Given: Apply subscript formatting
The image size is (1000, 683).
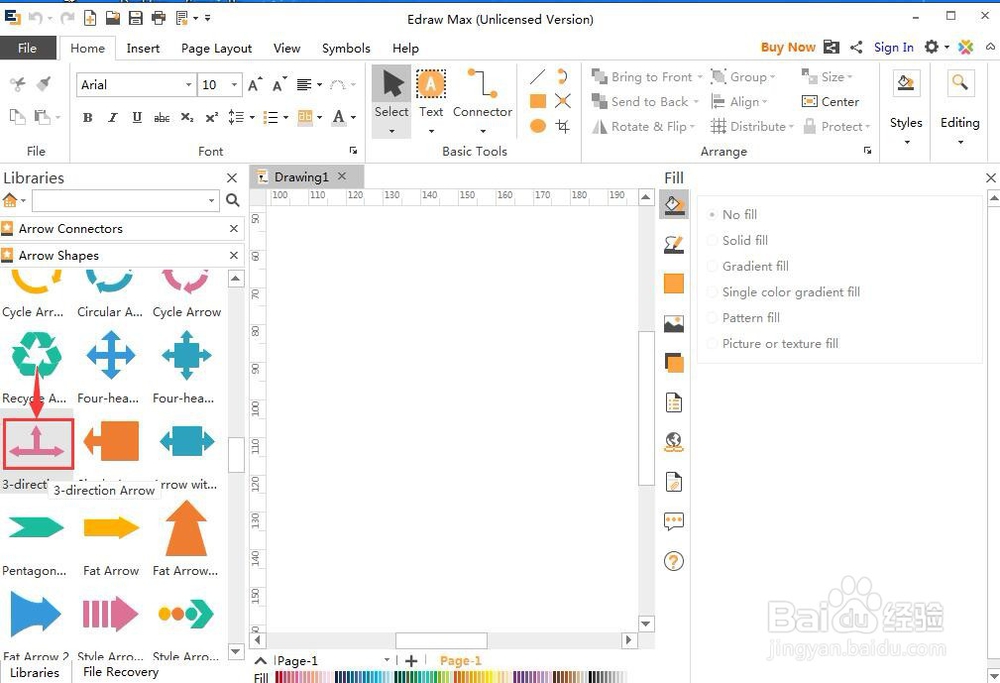Looking at the screenshot, I should click(x=187, y=117).
